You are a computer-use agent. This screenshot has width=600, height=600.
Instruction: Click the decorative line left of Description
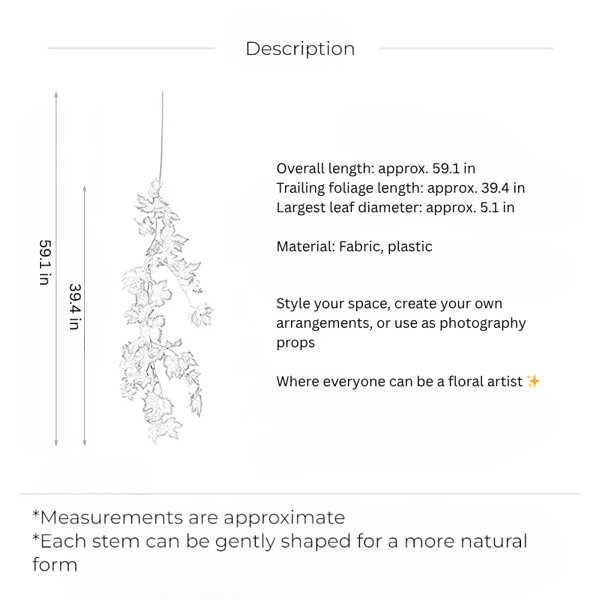click(x=131, y=48)
